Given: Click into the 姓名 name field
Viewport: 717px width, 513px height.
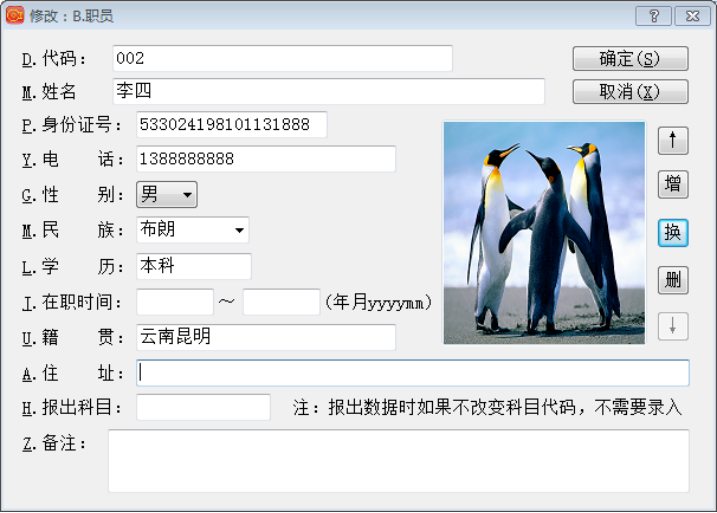Looking at the screenshot, I should point(328,92).
